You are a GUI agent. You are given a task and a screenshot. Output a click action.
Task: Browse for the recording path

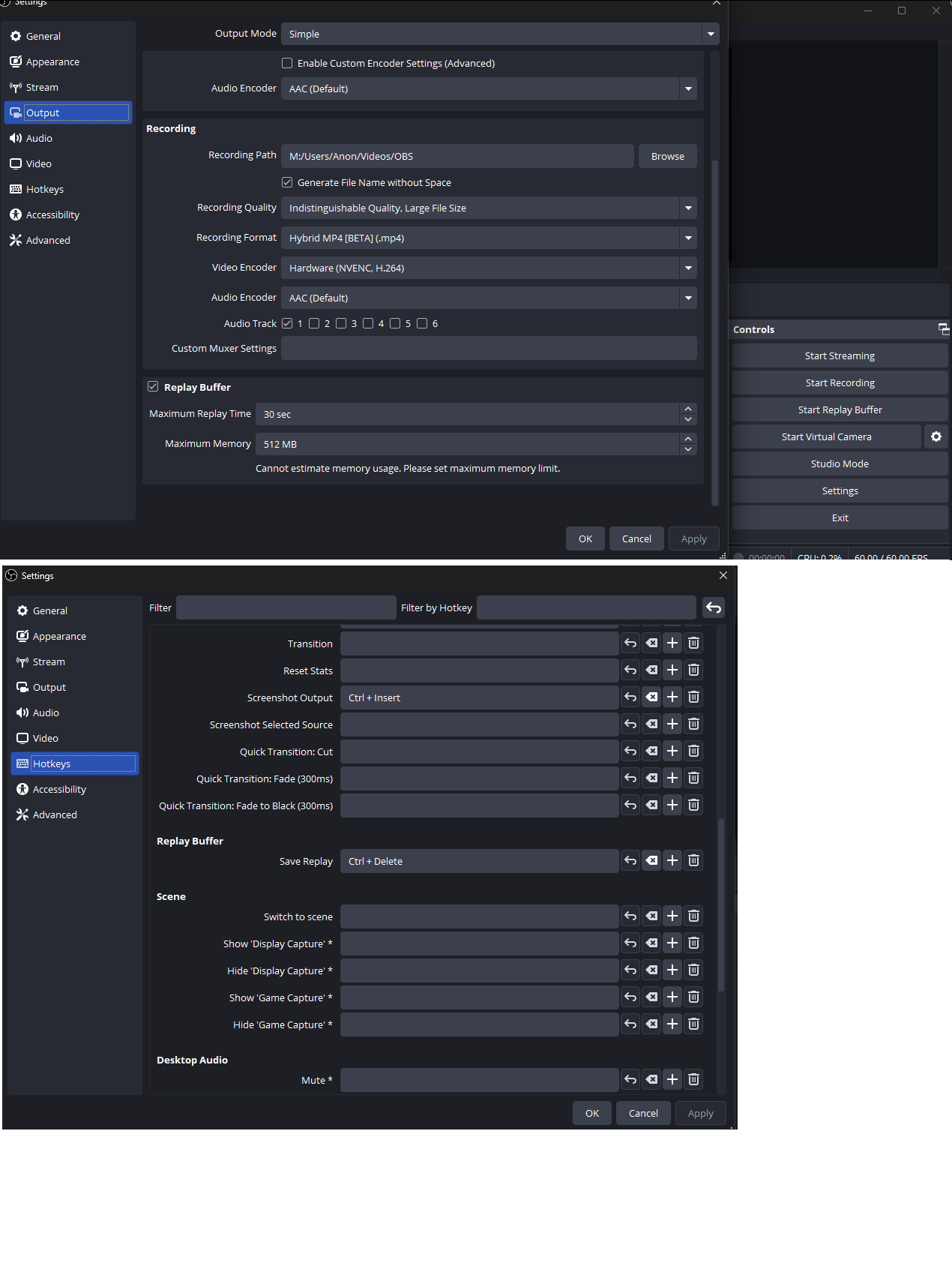(x=667, y=156)
